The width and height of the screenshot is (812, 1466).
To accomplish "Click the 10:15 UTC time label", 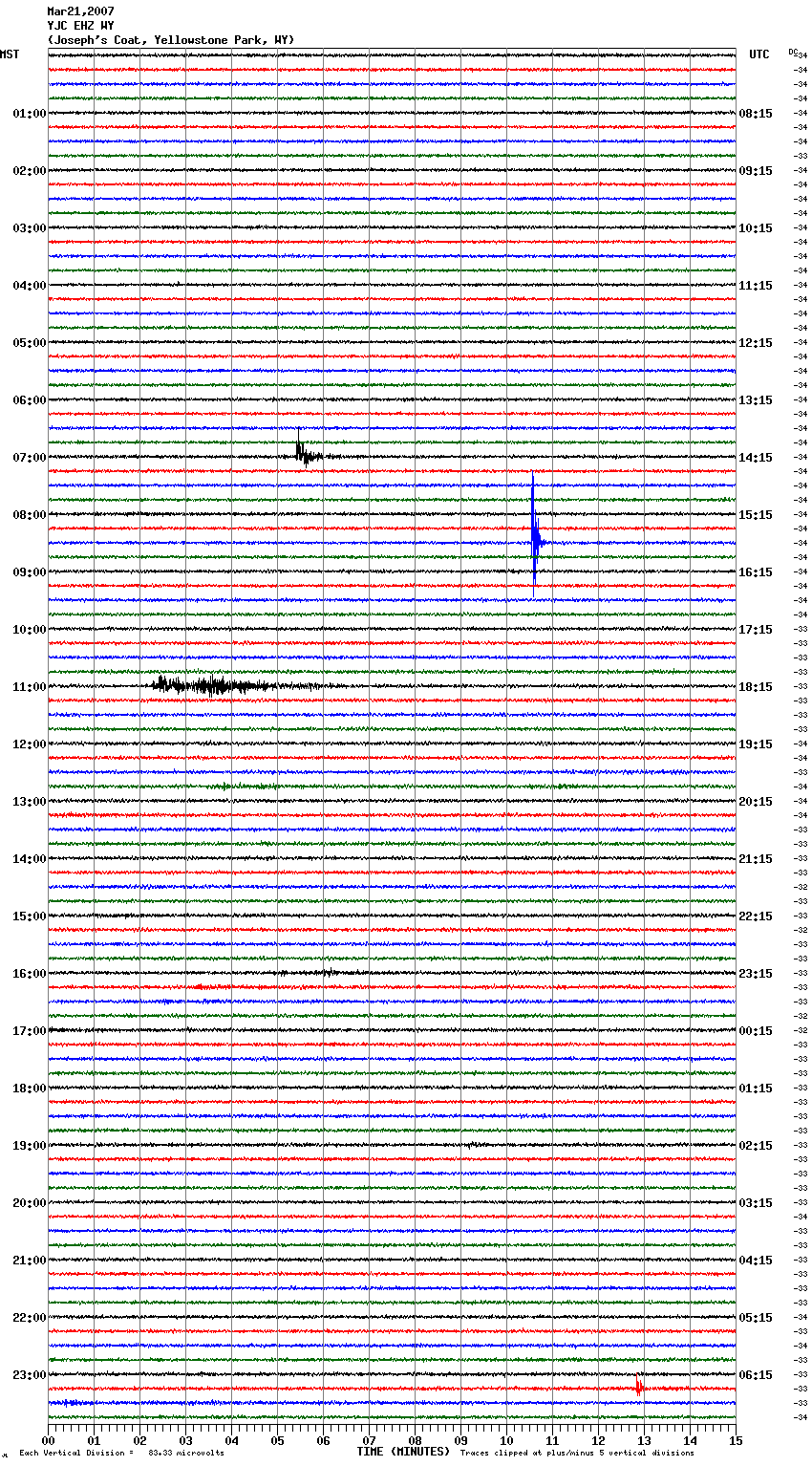I will coord(756,228).
